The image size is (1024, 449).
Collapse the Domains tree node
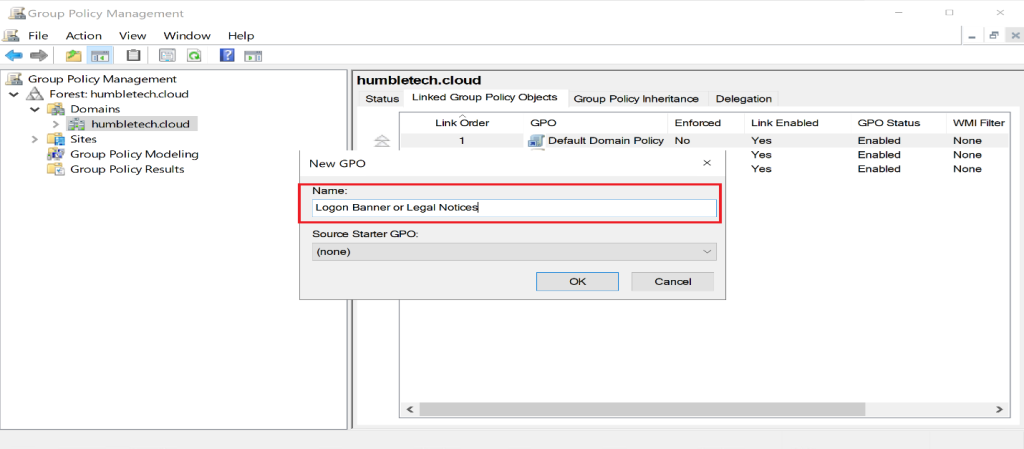[34, 109]
